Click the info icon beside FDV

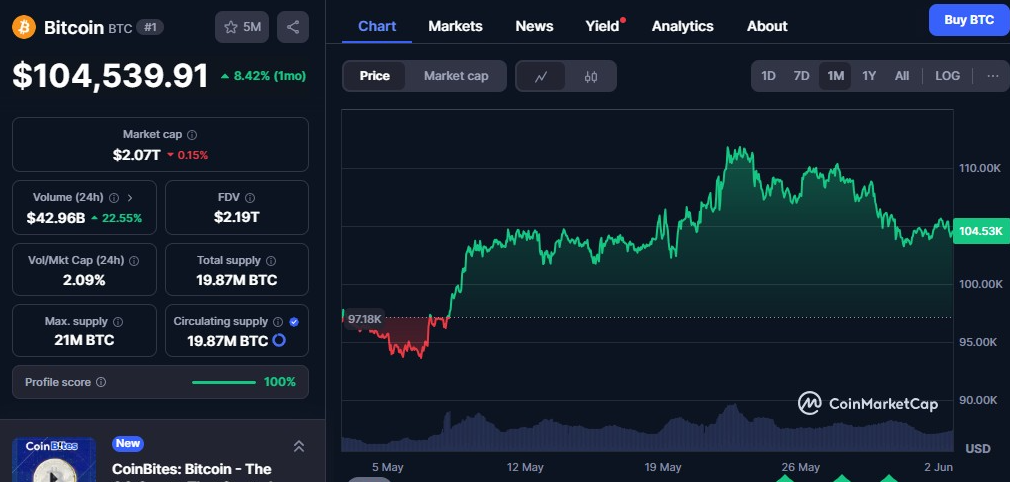[250, 198]
